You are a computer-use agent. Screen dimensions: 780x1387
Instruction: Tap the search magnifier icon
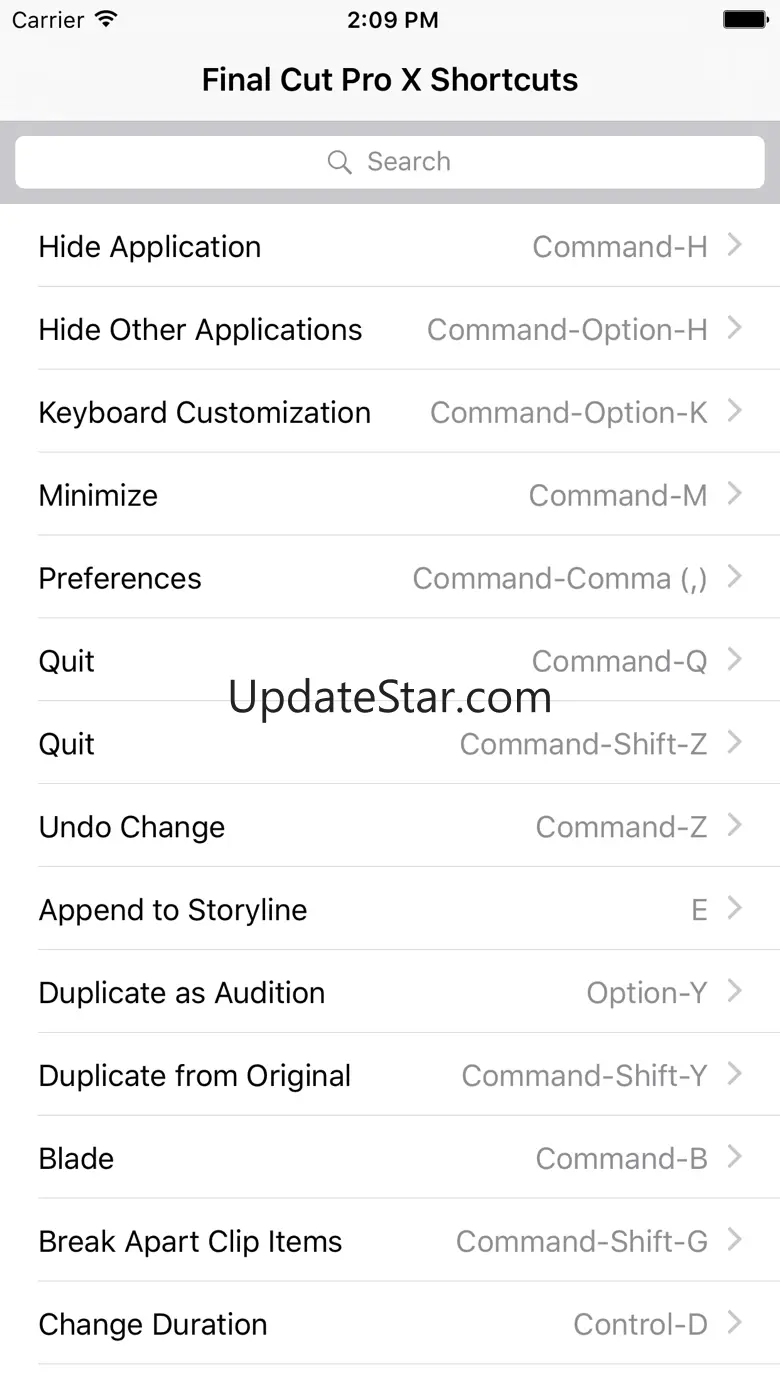tap(340, 162)
